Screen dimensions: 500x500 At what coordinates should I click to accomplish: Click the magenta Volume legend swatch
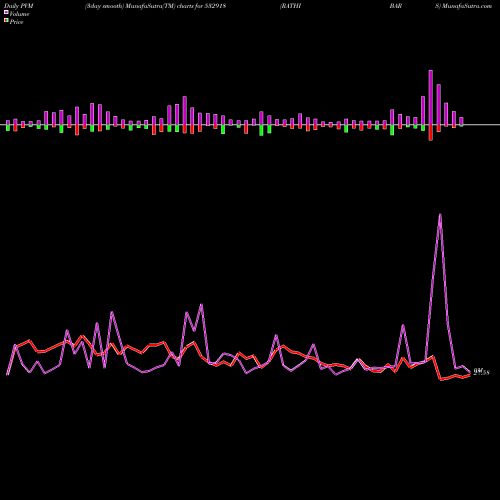point(6,12)
